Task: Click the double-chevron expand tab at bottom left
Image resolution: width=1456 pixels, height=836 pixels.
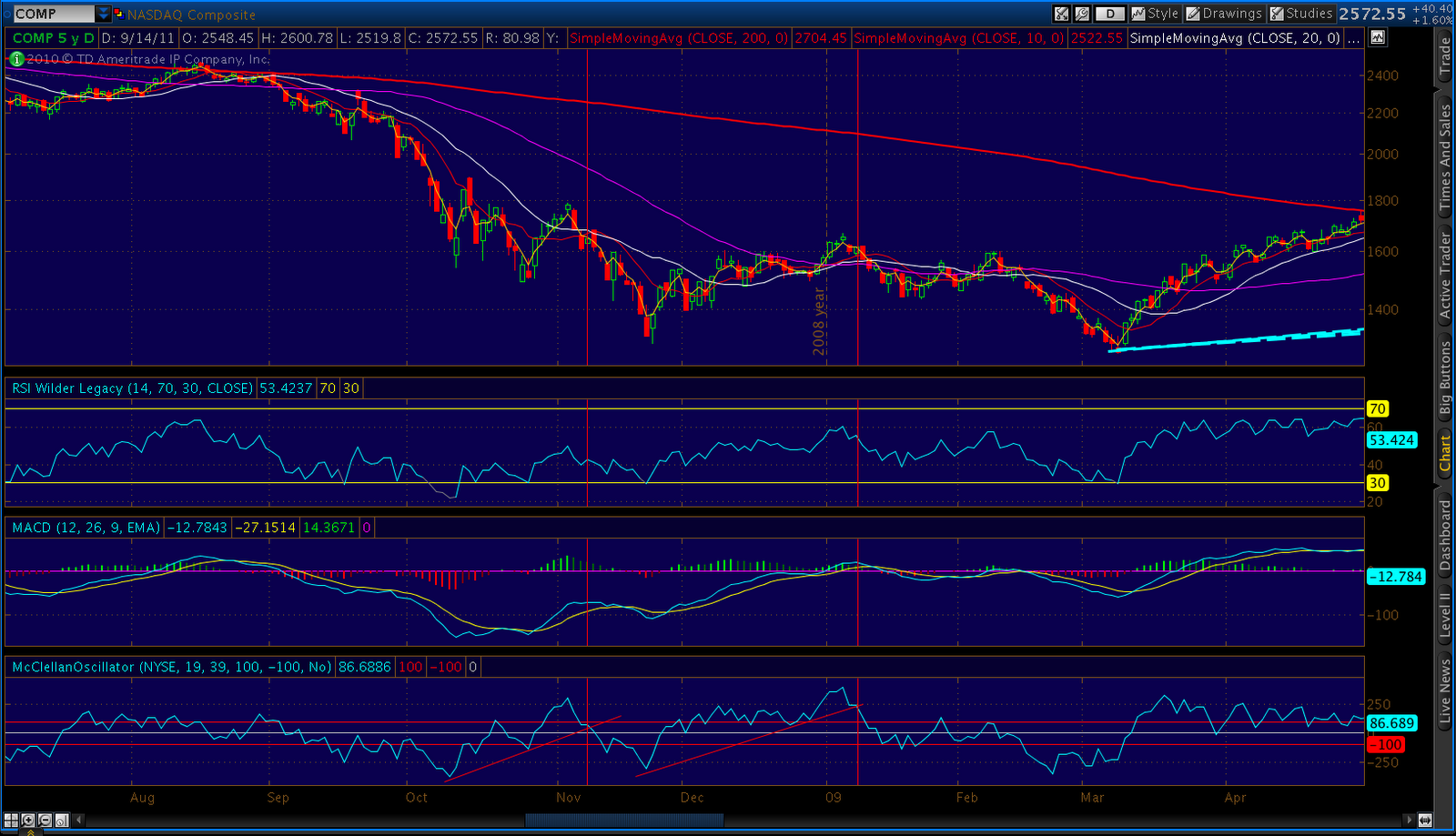Action: [x=30, y=831]
